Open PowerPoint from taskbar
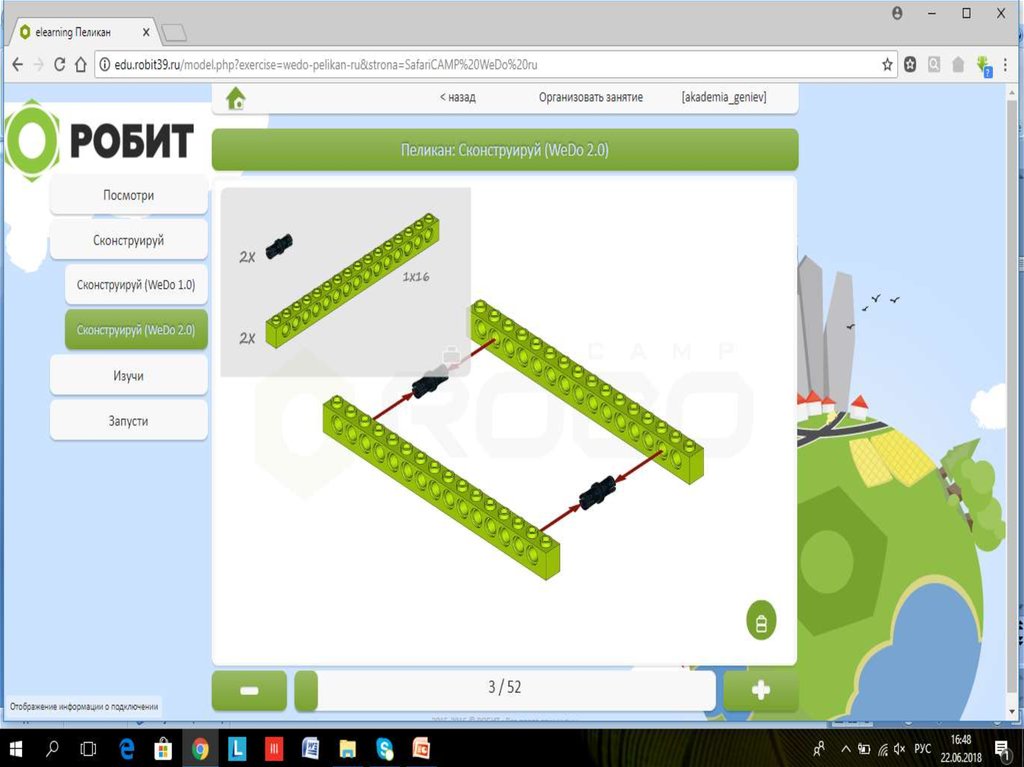Viewport: 1024px width, 767px height. point(421,749)
